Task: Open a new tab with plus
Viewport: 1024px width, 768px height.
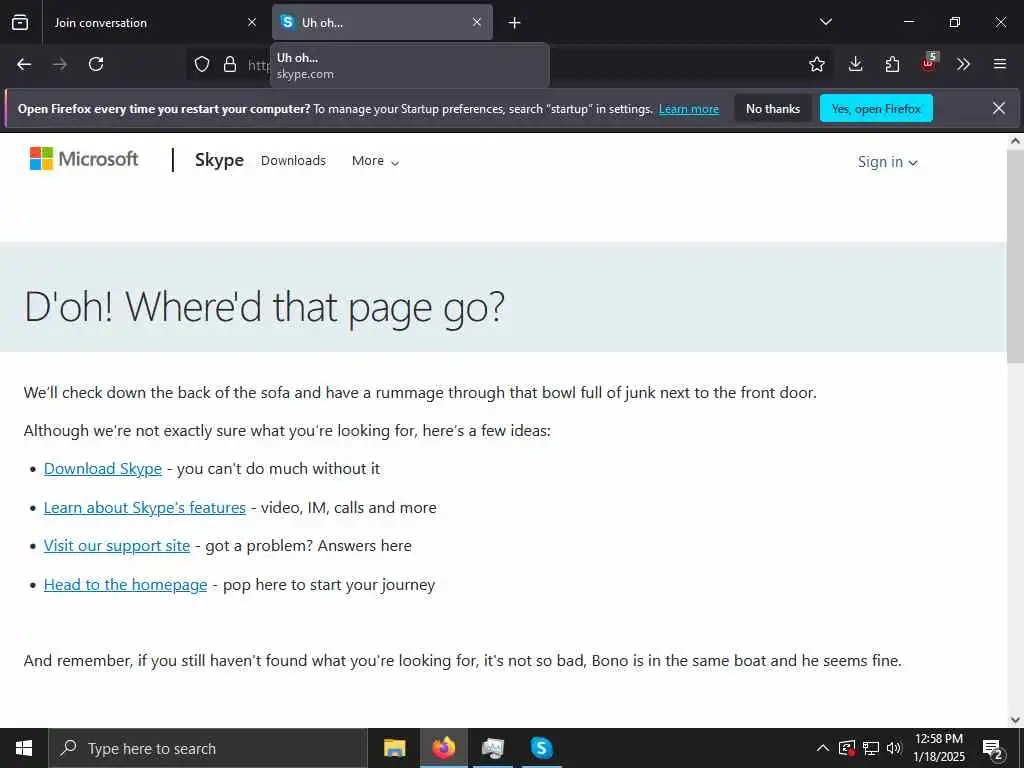Action: click(x=515, y=23)
